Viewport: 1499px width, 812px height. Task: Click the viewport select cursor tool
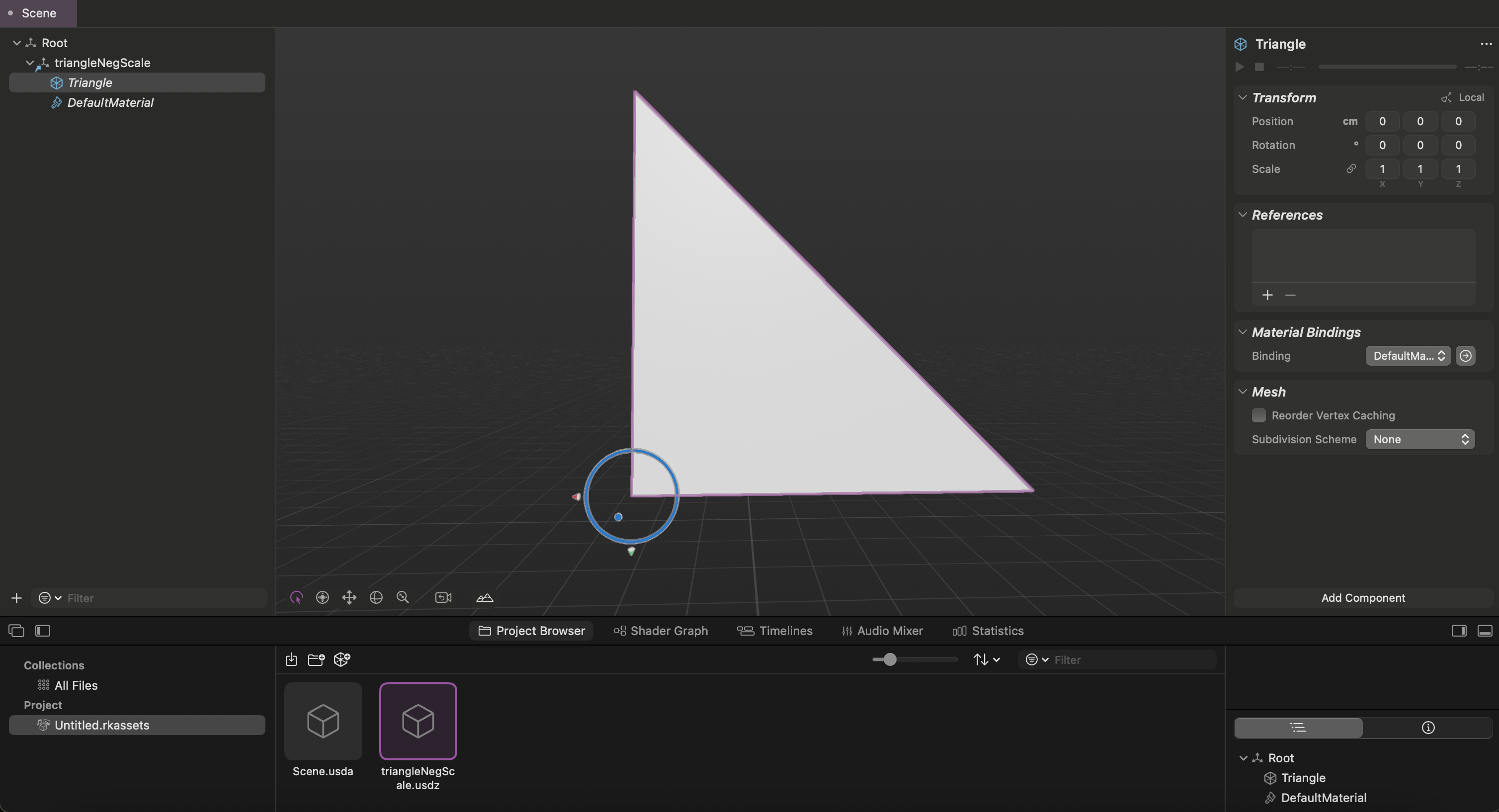pos(296,597)
